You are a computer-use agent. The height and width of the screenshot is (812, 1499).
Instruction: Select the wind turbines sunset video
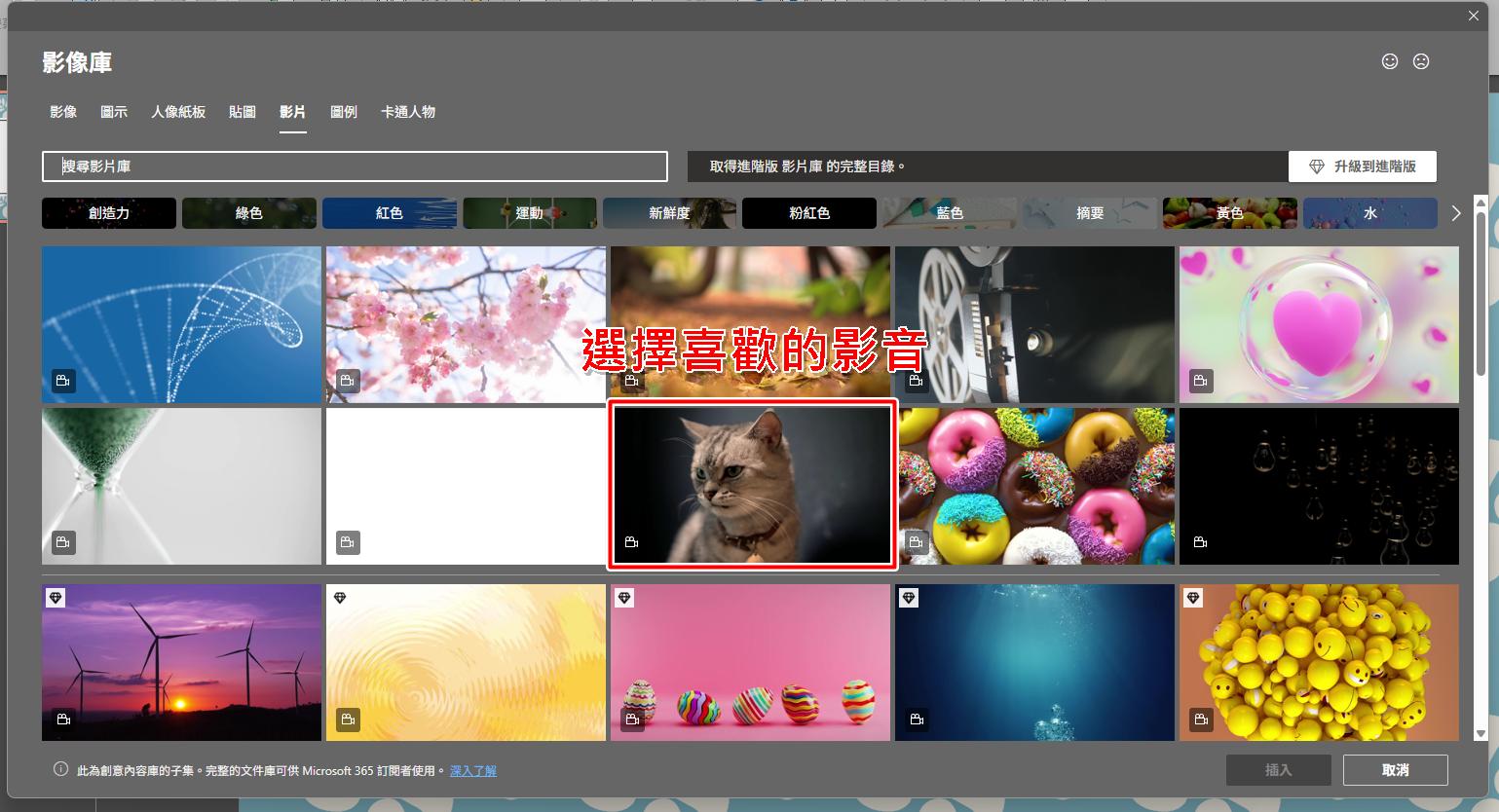pos(181,662)
